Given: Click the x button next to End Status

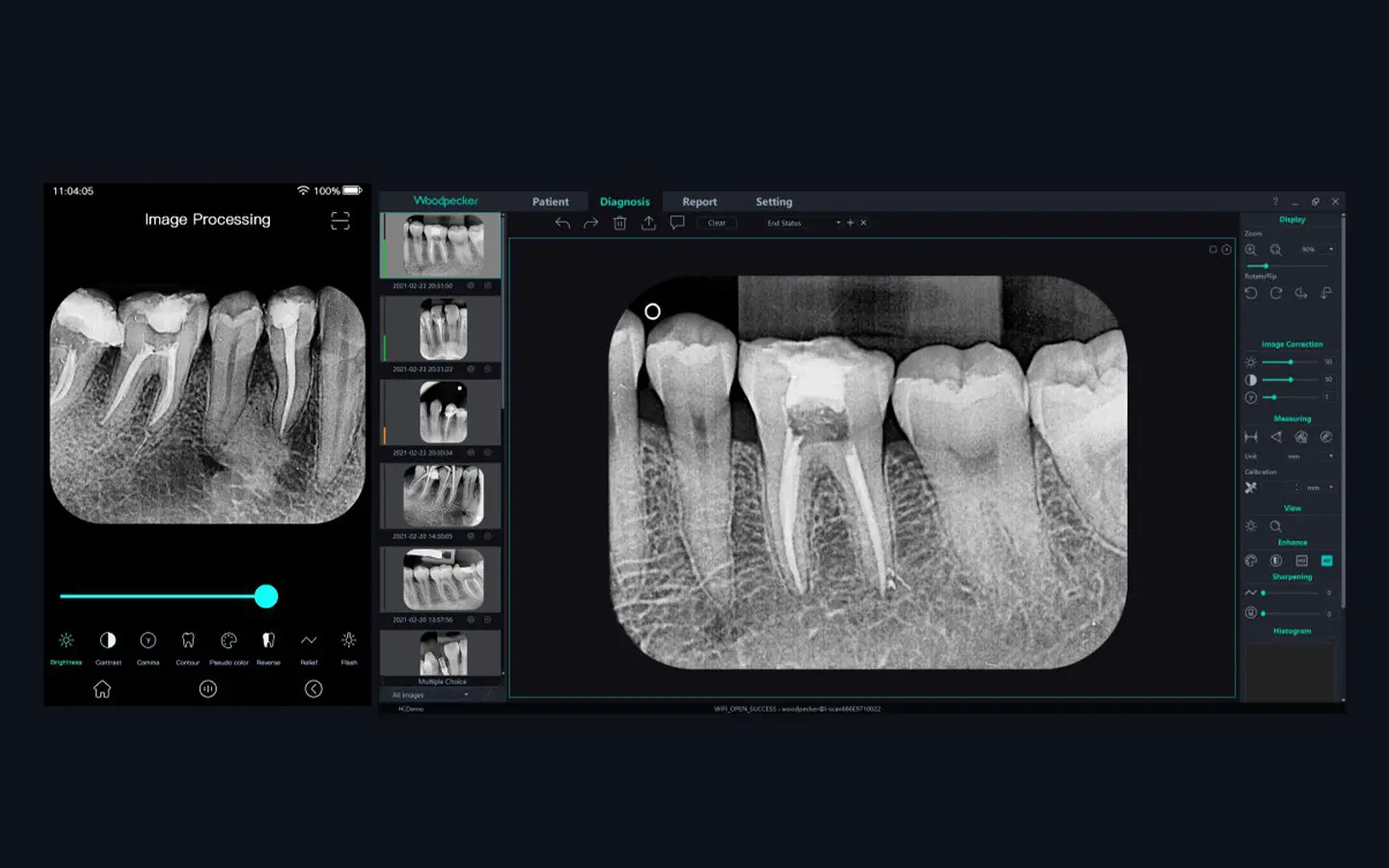Looking at the screenshot, I should point(863,223).
